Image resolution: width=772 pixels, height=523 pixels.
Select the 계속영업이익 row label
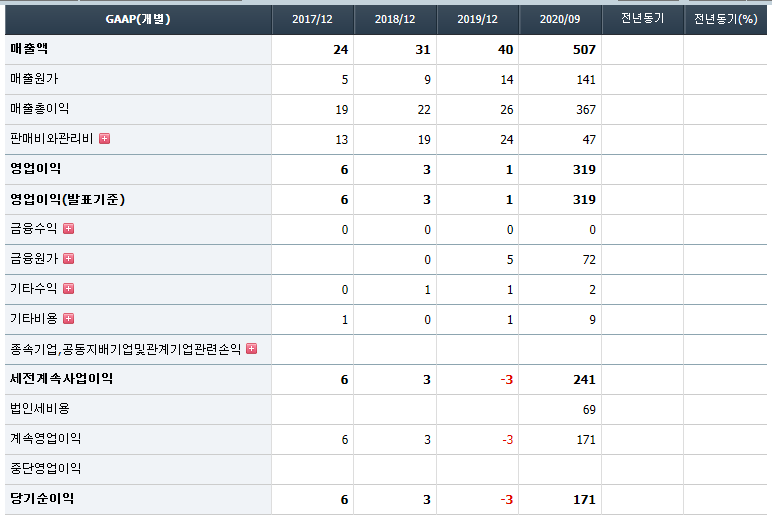click(x=45, y=439)
